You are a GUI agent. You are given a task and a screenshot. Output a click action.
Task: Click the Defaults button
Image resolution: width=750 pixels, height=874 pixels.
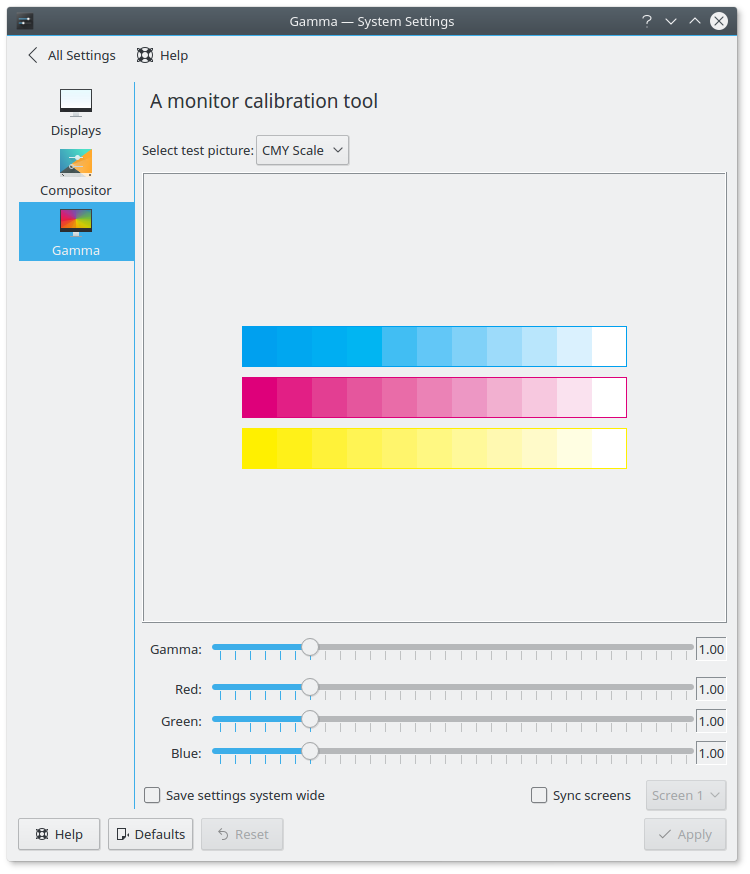click(x=151, y=834)
